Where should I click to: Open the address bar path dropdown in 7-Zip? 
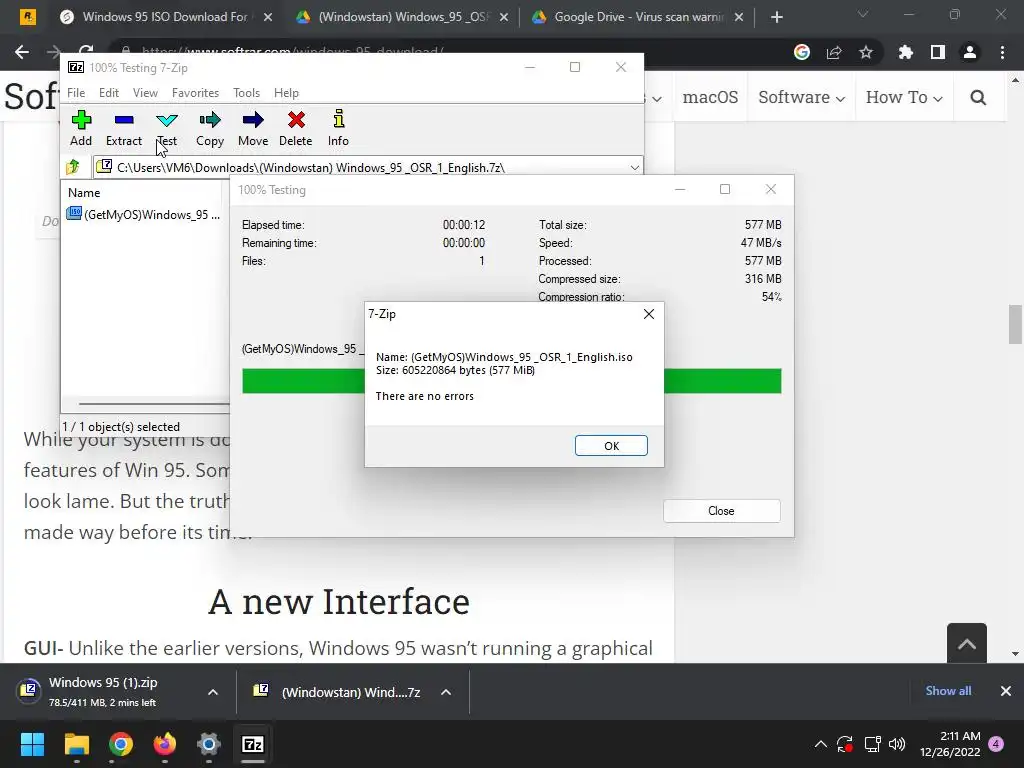634,168
